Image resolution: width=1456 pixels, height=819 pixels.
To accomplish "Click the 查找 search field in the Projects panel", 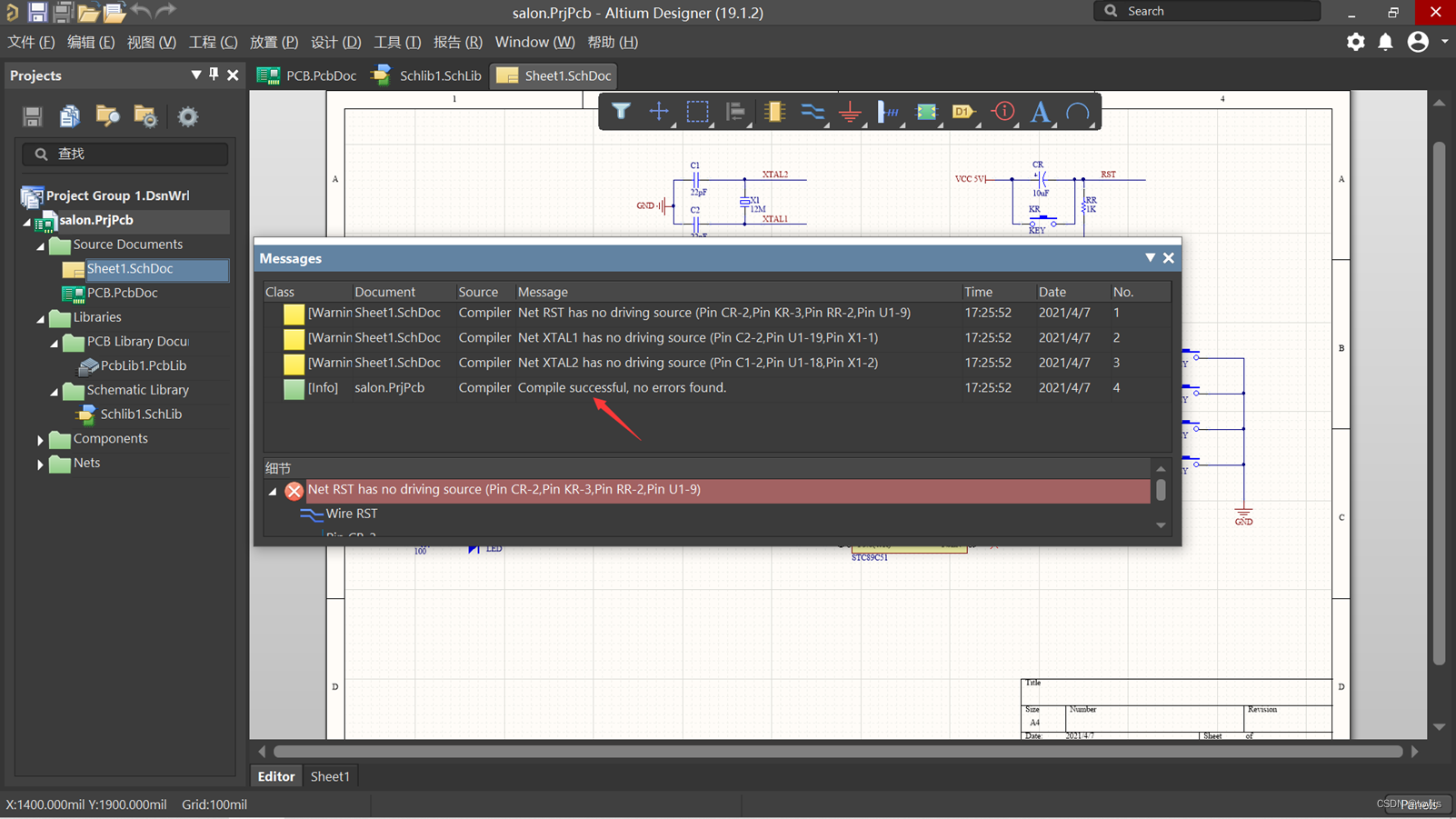I will pyautogui.click(x=125, y=154).
